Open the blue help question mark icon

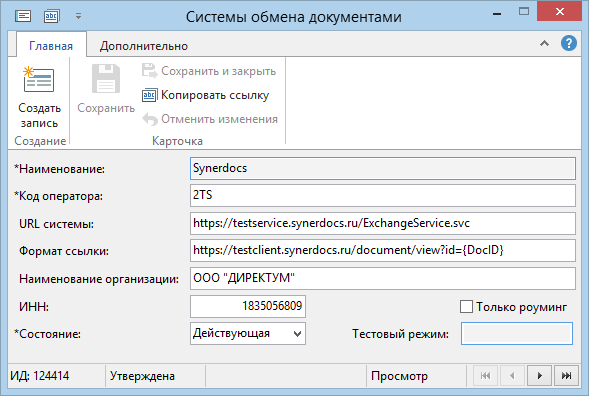569,43
